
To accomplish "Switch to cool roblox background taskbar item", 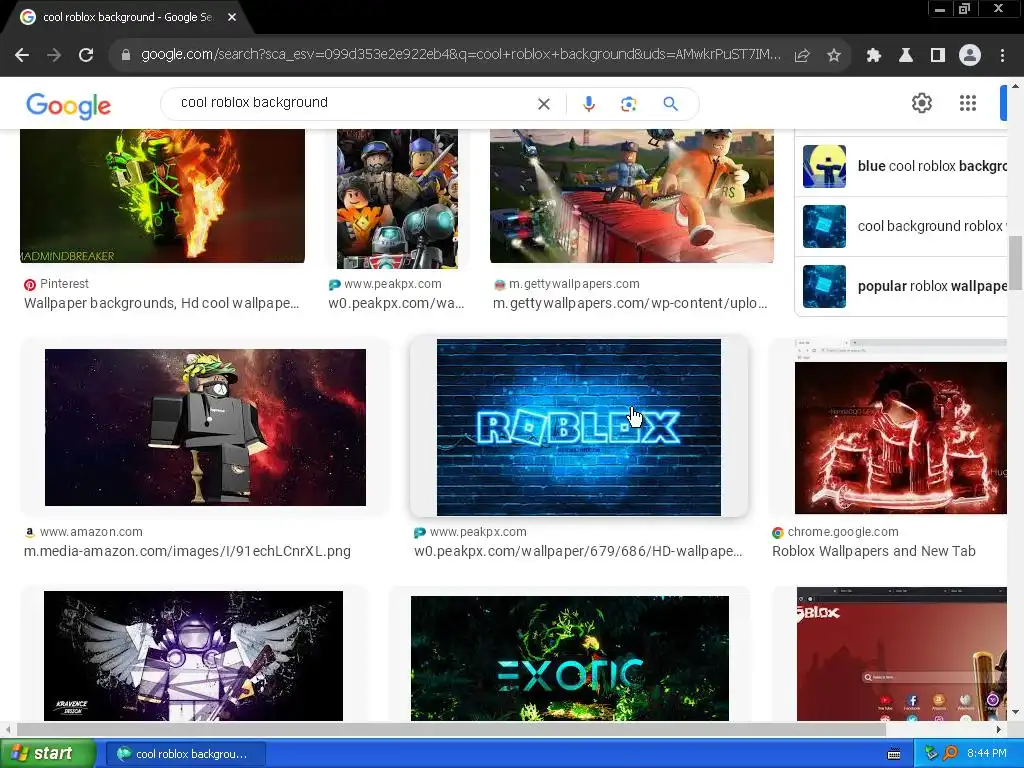I will point(185,754).
